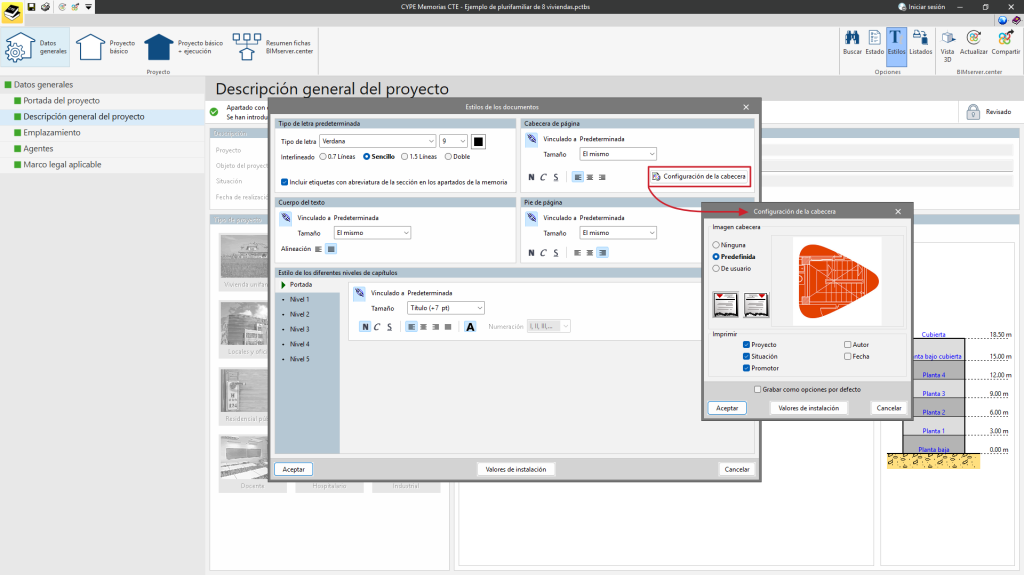Screen dimensions: 1024x575
Task: Select right header image layout thumbnail
Action: 756,304
